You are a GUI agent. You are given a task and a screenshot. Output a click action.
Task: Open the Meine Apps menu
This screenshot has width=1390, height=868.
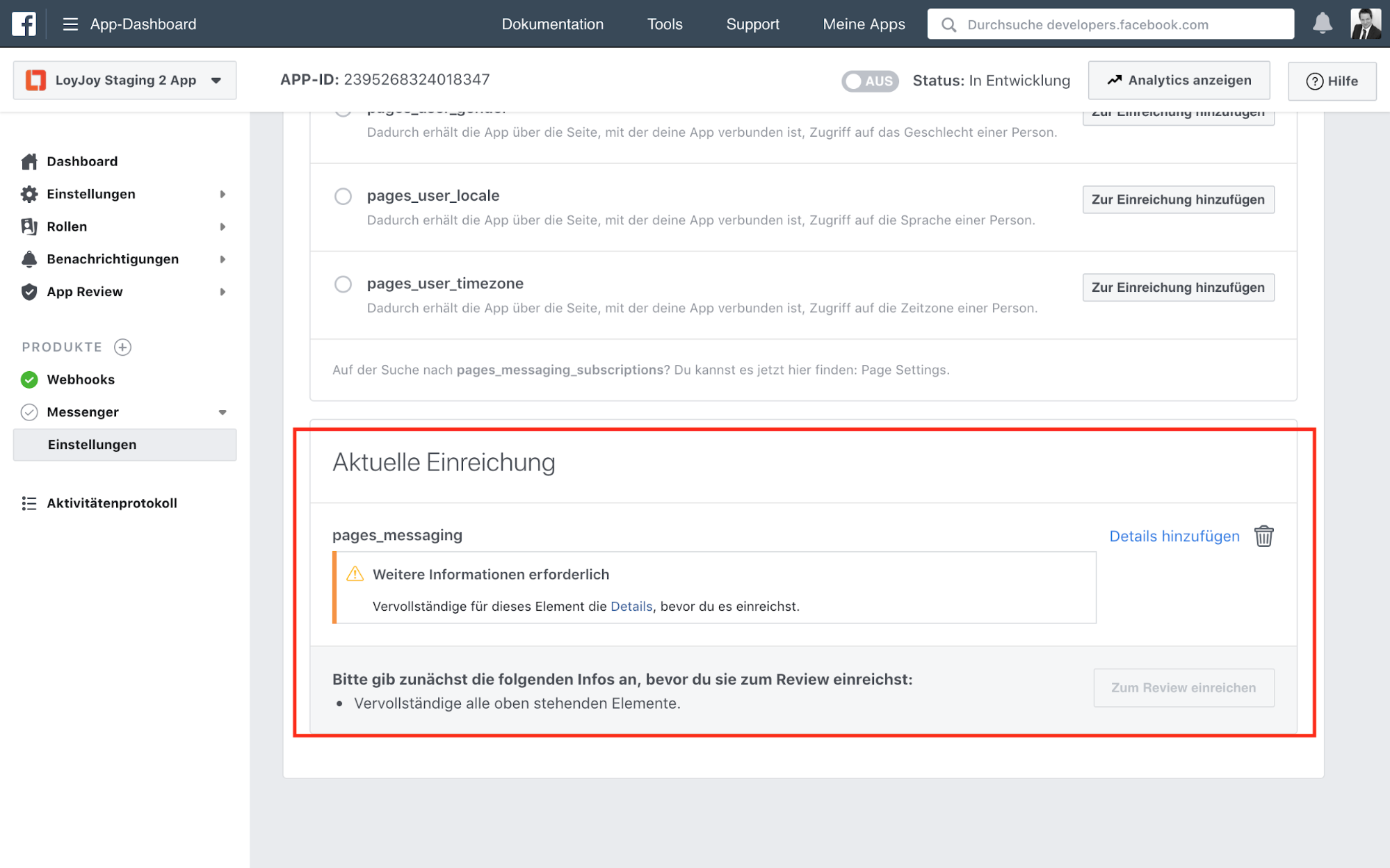(864, 24)
